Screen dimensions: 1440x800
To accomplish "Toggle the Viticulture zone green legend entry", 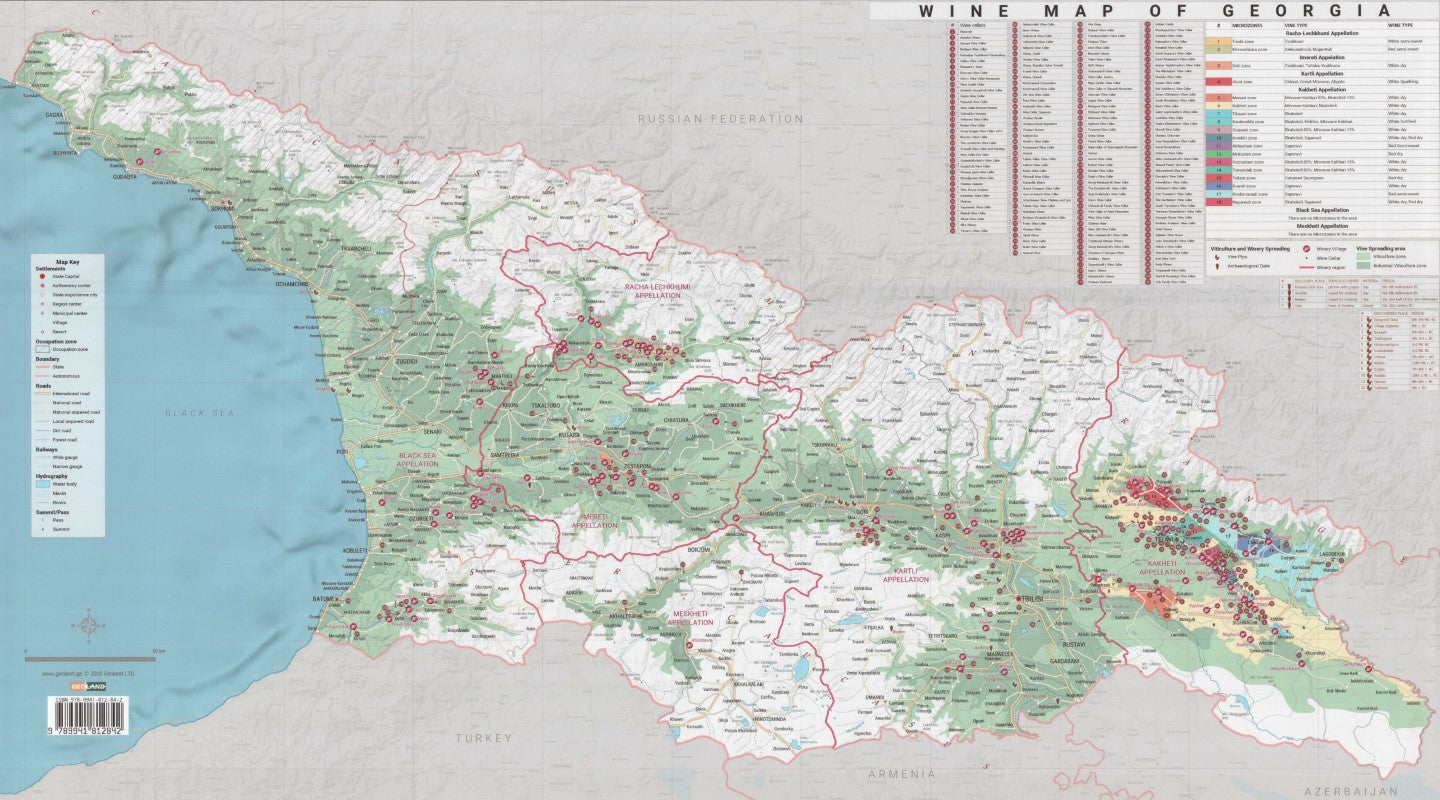I will [x=1363, y=257].
